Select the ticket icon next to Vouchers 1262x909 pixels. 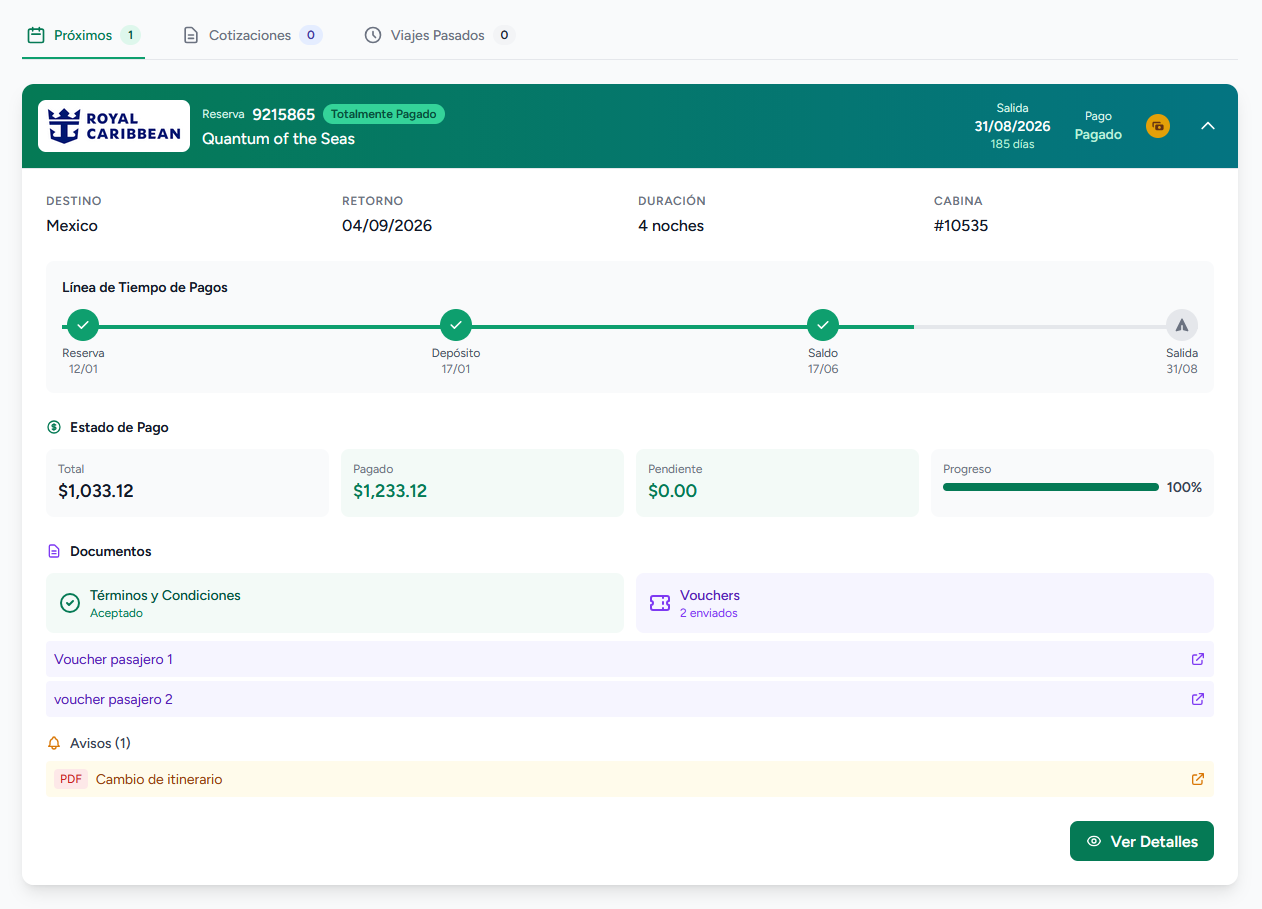click(659, 603)
